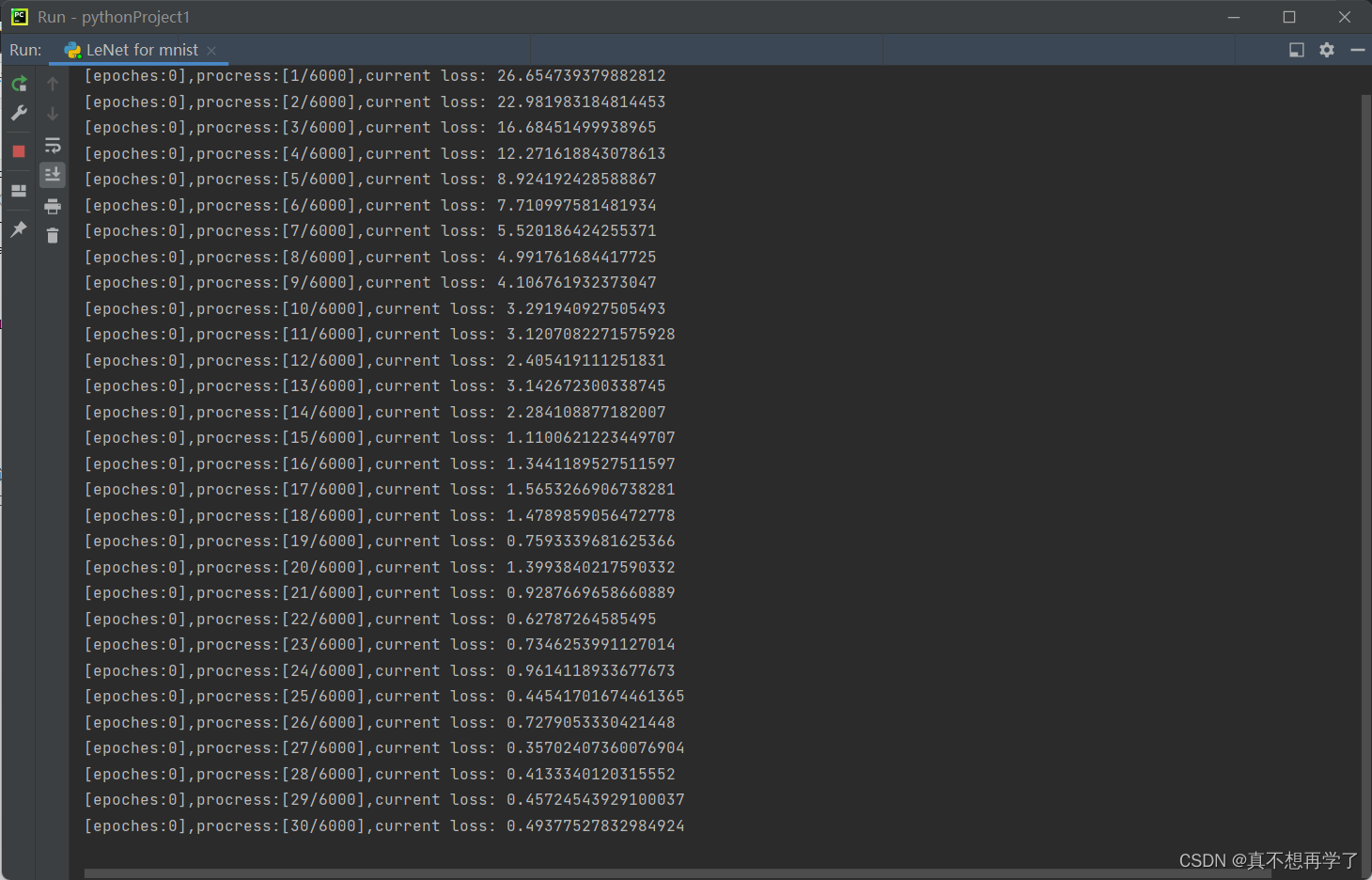Click the last line with 30/6000

coord(384,825)
